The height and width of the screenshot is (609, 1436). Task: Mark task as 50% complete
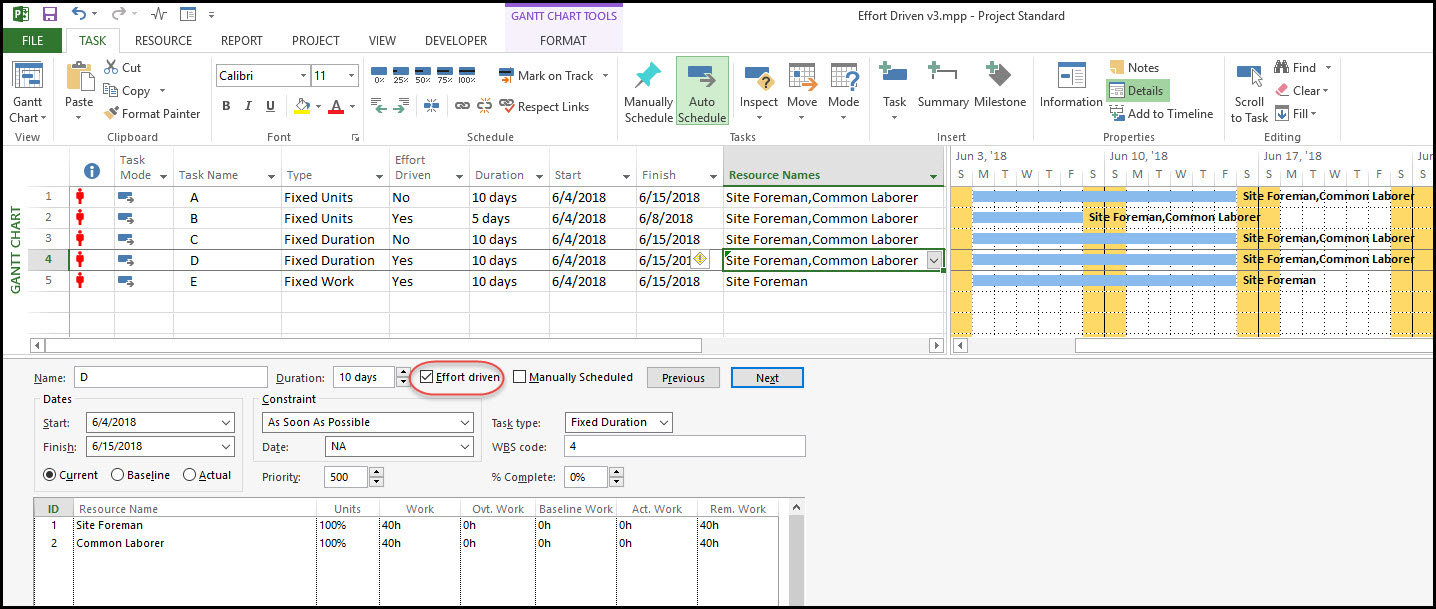(x=423, y=76)
